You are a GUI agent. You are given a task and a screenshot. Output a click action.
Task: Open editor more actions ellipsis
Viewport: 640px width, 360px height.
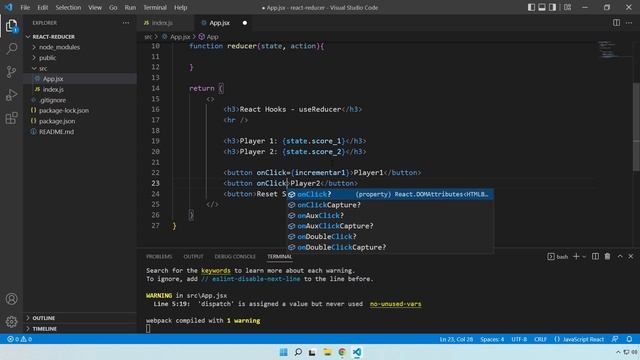[629, 23]
